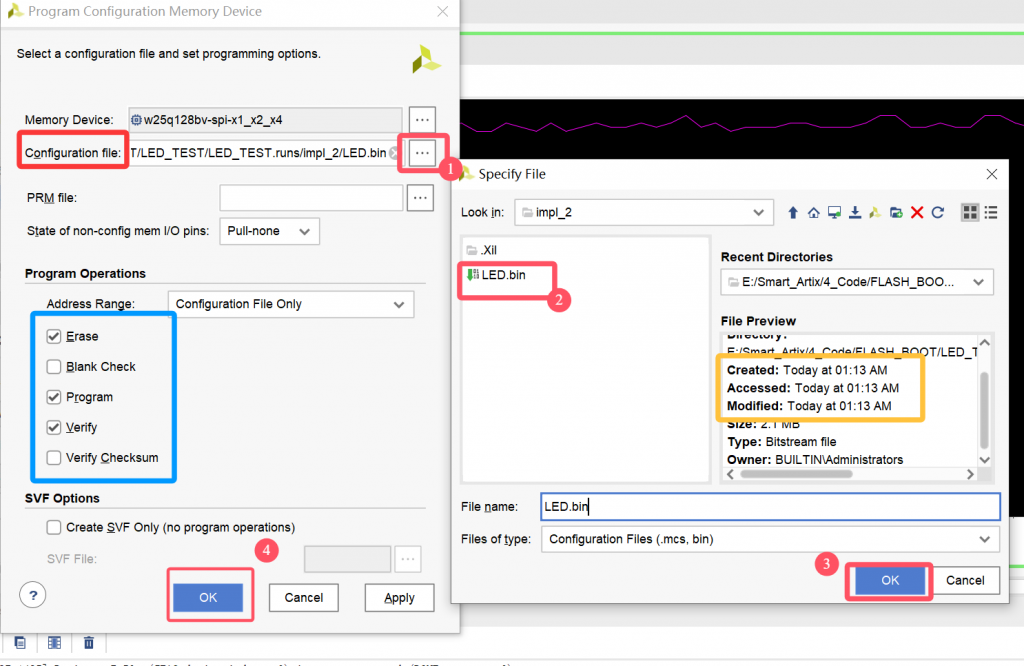Refresh the file list
This screenshot has width=1024, height=666.
pos(938,212)
